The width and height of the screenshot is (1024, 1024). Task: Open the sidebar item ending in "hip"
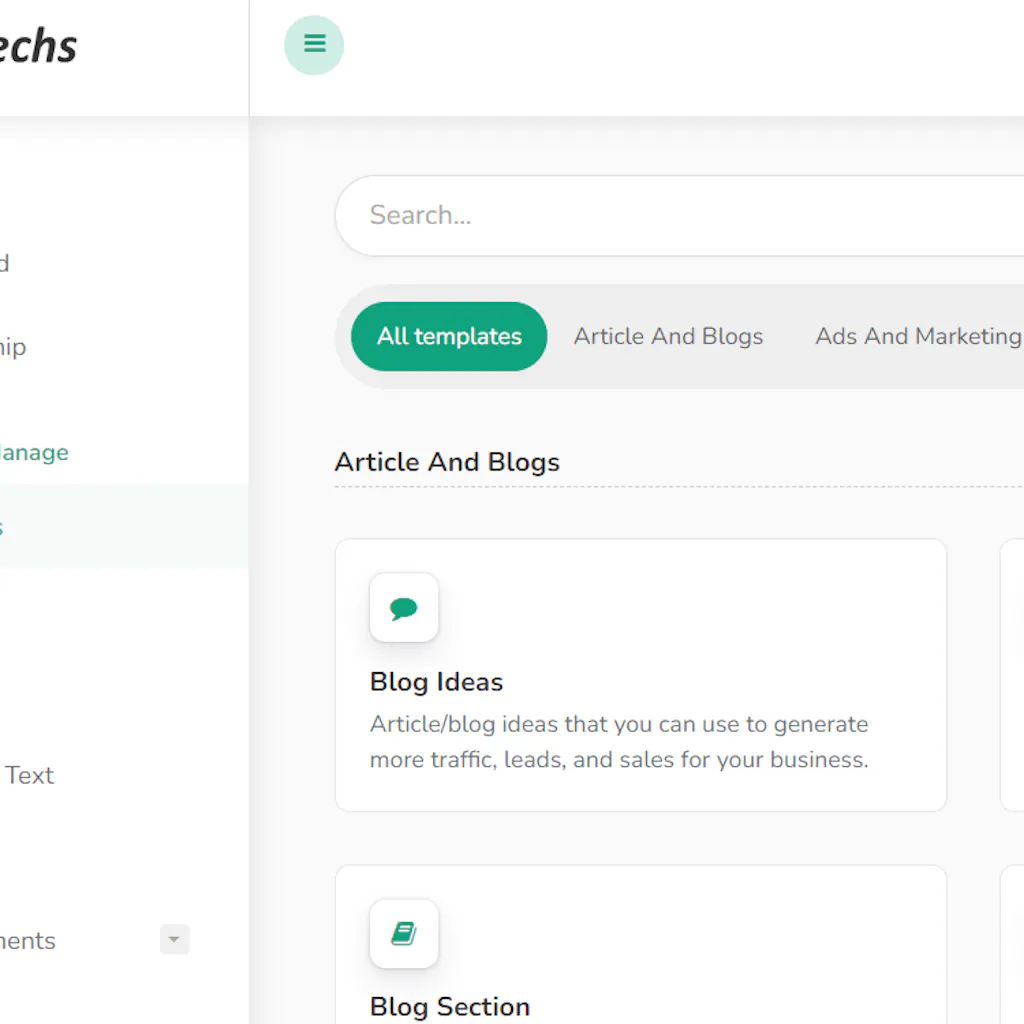point(14,347)
